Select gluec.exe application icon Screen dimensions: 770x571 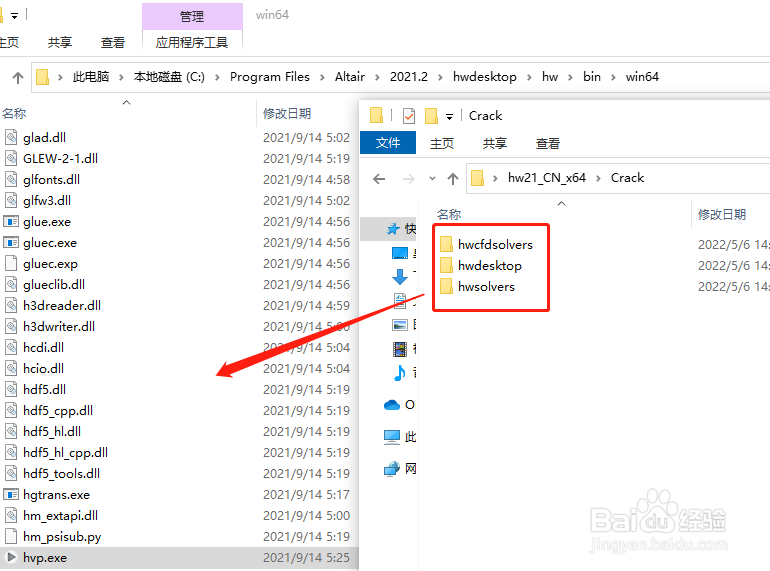pyautogui.click(x=11, y=243)
